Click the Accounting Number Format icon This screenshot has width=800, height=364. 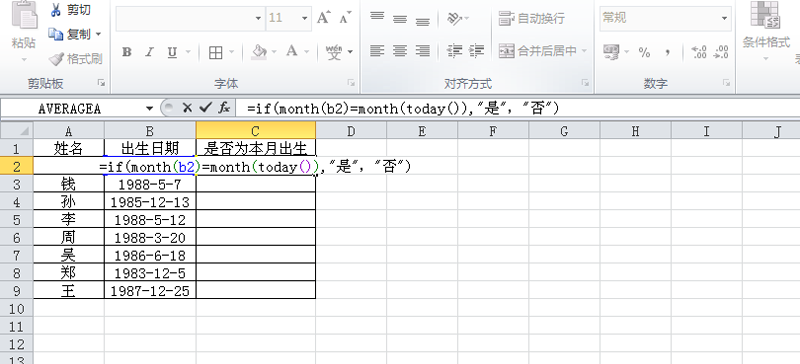(611, 51)
